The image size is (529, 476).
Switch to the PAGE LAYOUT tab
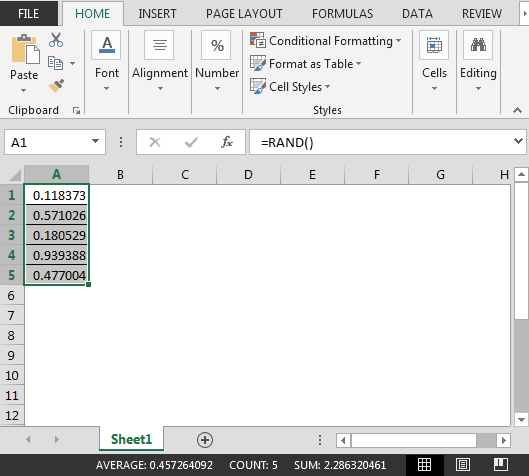pyautogui.click(x=244, y=13)
